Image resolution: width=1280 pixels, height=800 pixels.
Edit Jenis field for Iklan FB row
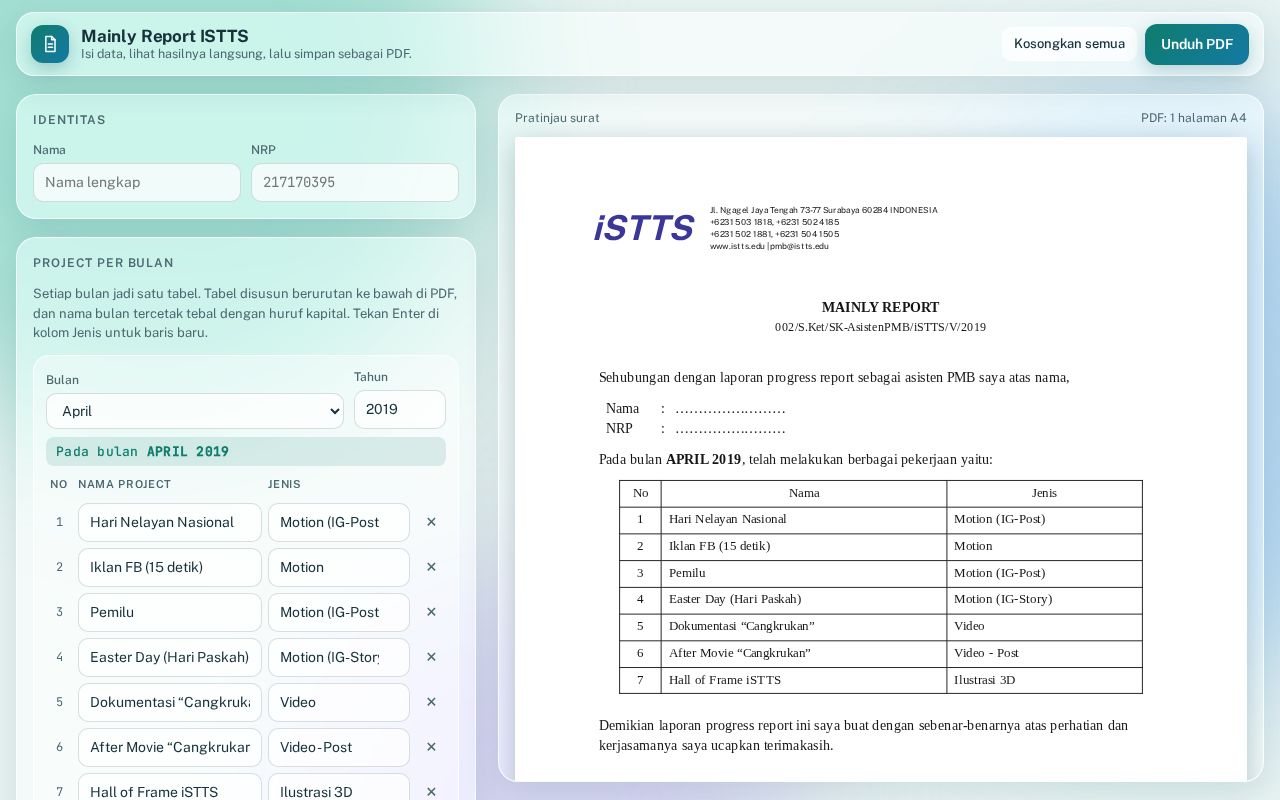(339, 567)
